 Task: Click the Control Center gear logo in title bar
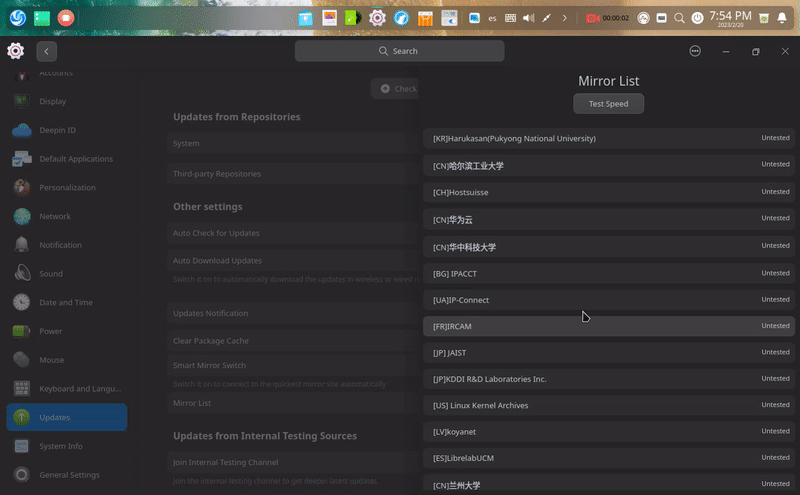tap(15, 51)
